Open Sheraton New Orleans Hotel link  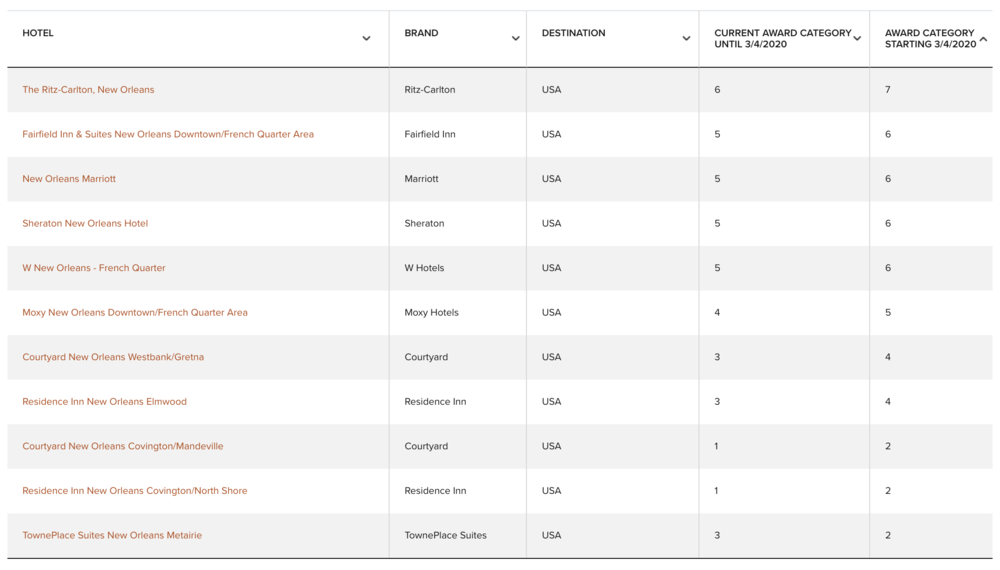tap(85, 223)
